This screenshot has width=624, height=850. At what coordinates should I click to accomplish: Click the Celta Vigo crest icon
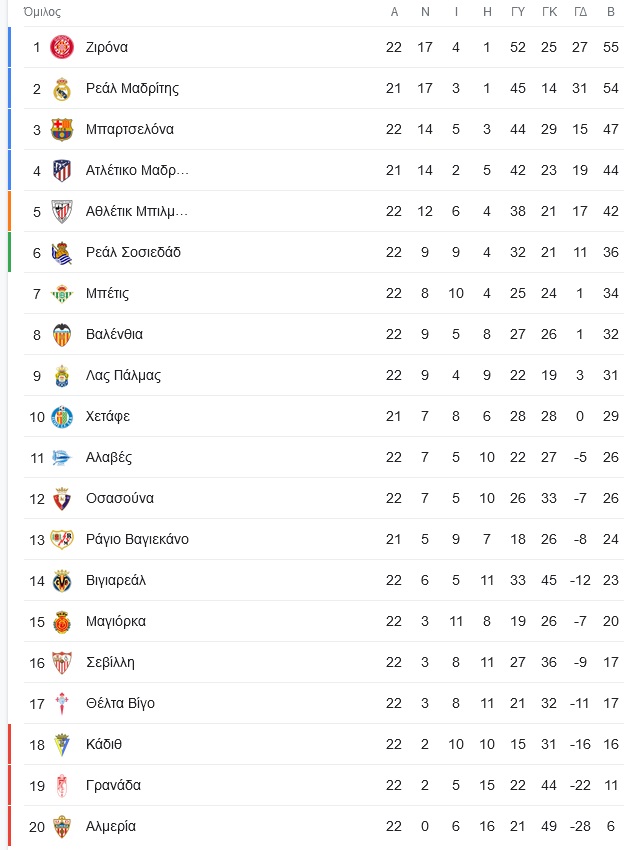click(x=62, y=704)
